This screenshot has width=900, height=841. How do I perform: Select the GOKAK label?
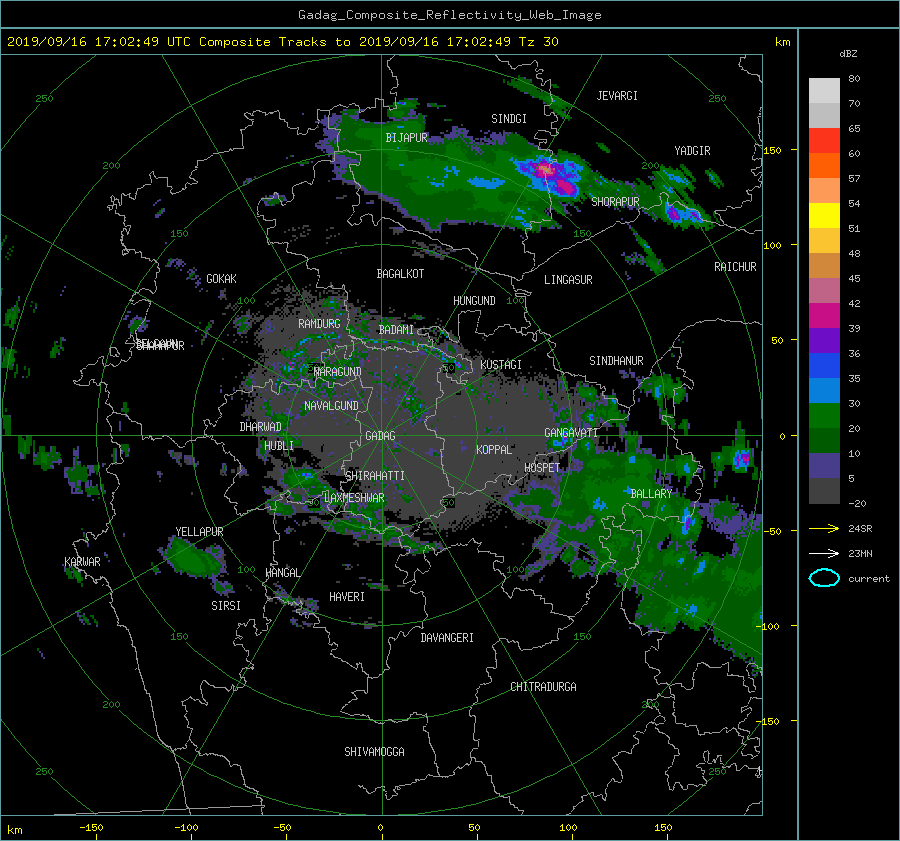[x=221, y=279]
